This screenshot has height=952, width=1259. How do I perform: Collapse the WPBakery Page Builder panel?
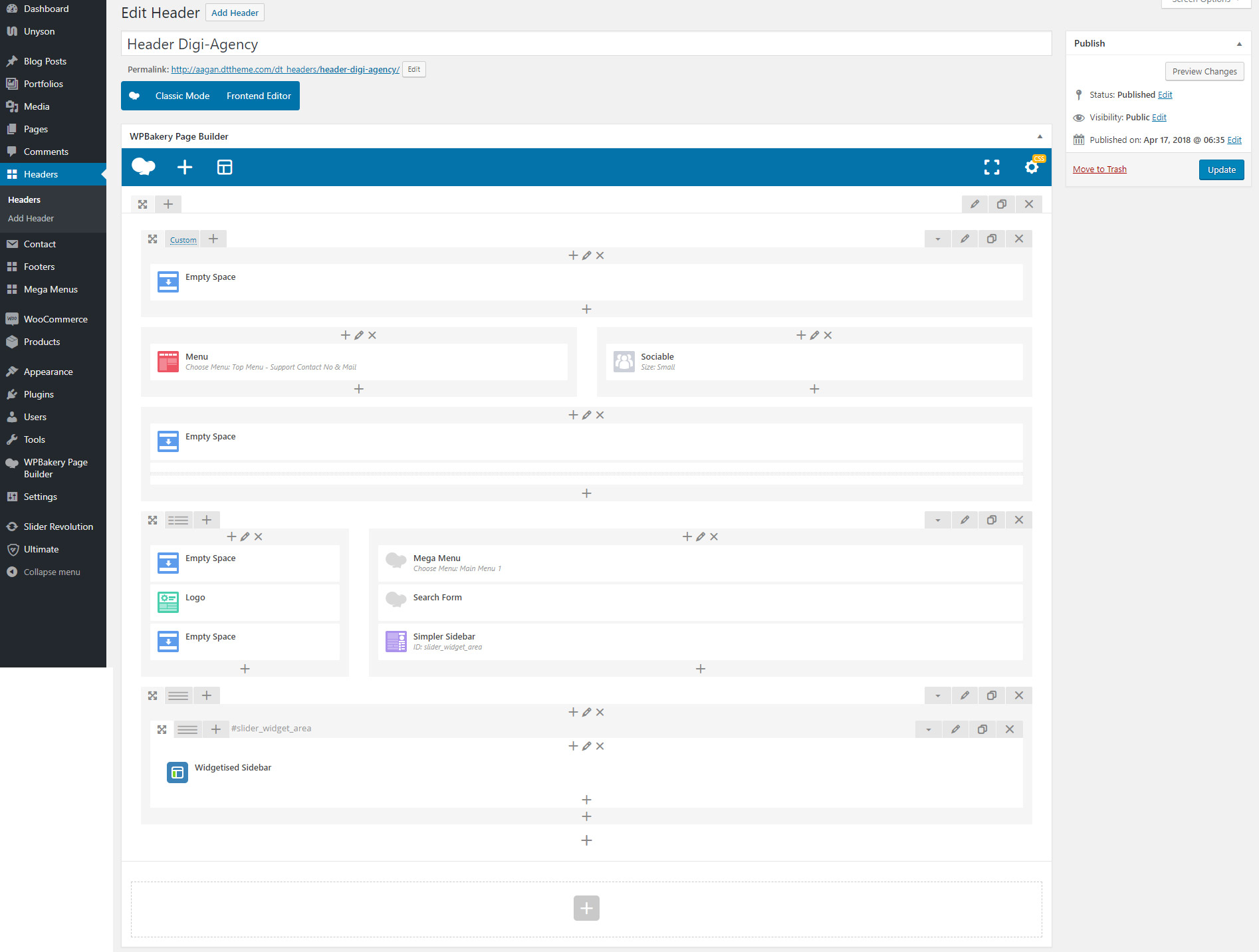[1040, 136]
